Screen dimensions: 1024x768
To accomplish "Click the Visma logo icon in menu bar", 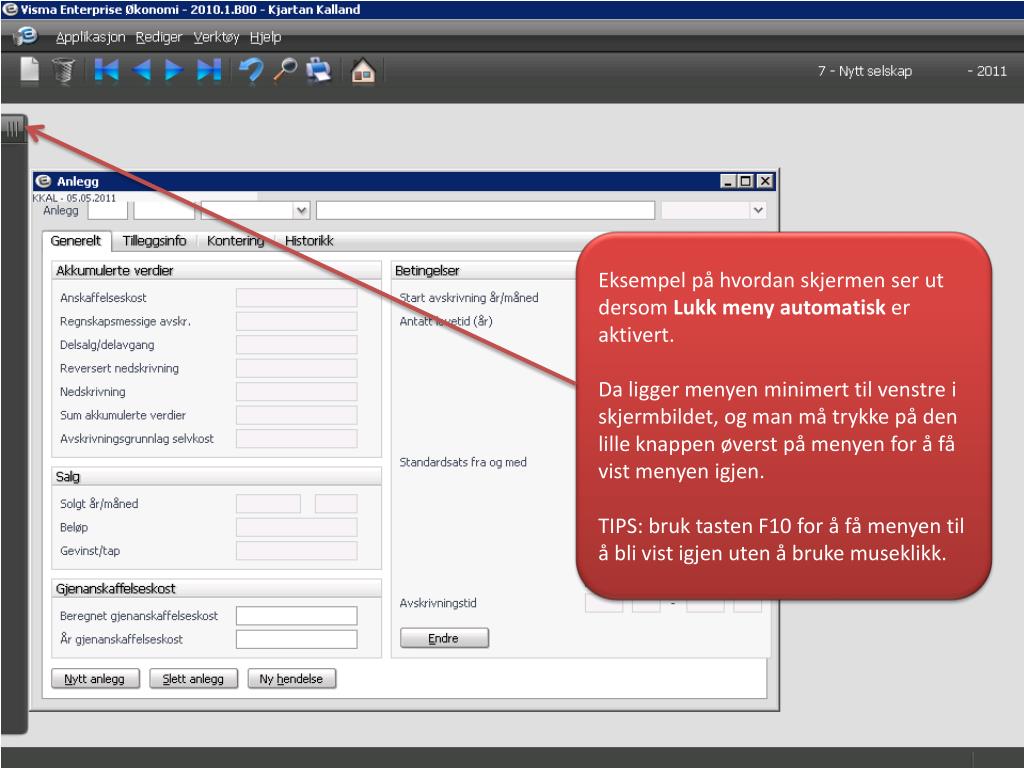I will coord(26,36).
